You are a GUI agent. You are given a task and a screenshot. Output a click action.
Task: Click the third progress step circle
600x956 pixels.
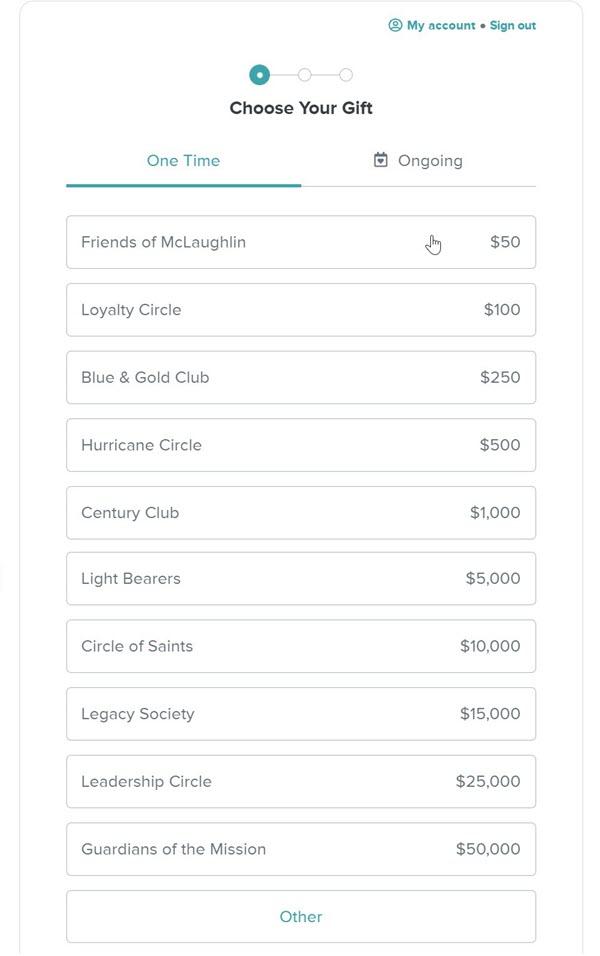346,75
